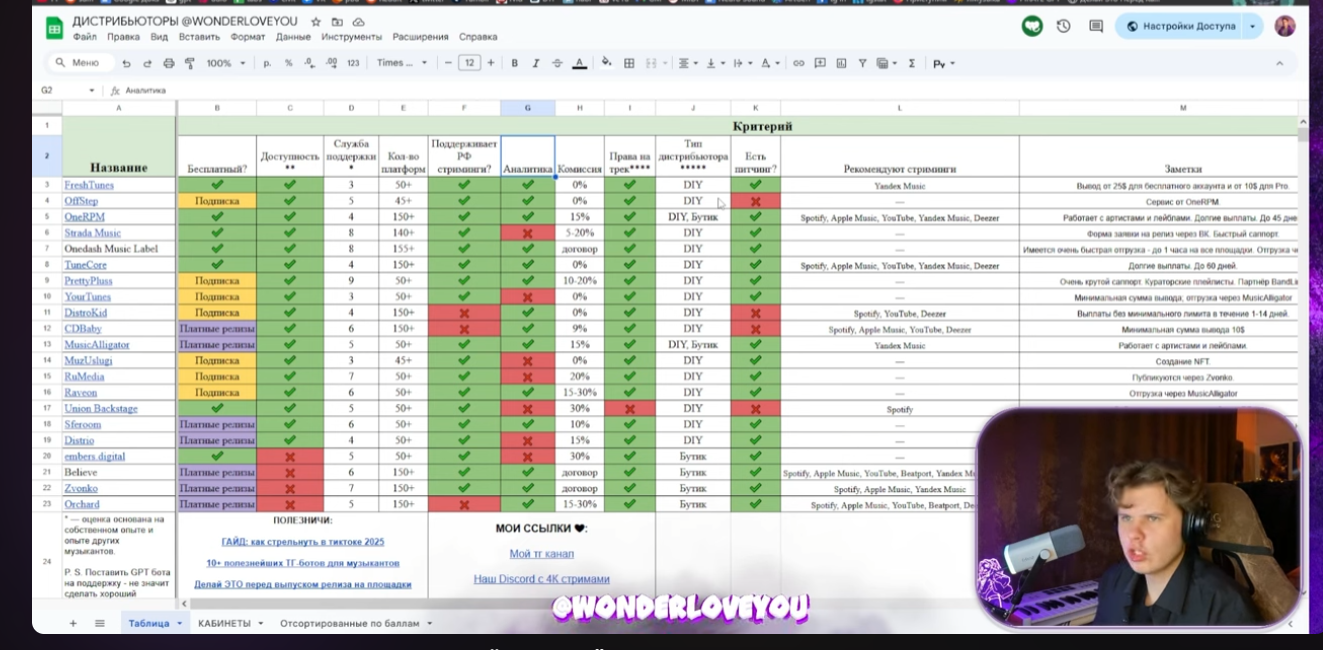The image size is (1323, 650).
Task: Open the text rotation dropdown
Action: pyautogui.click(x=770, y=63)
